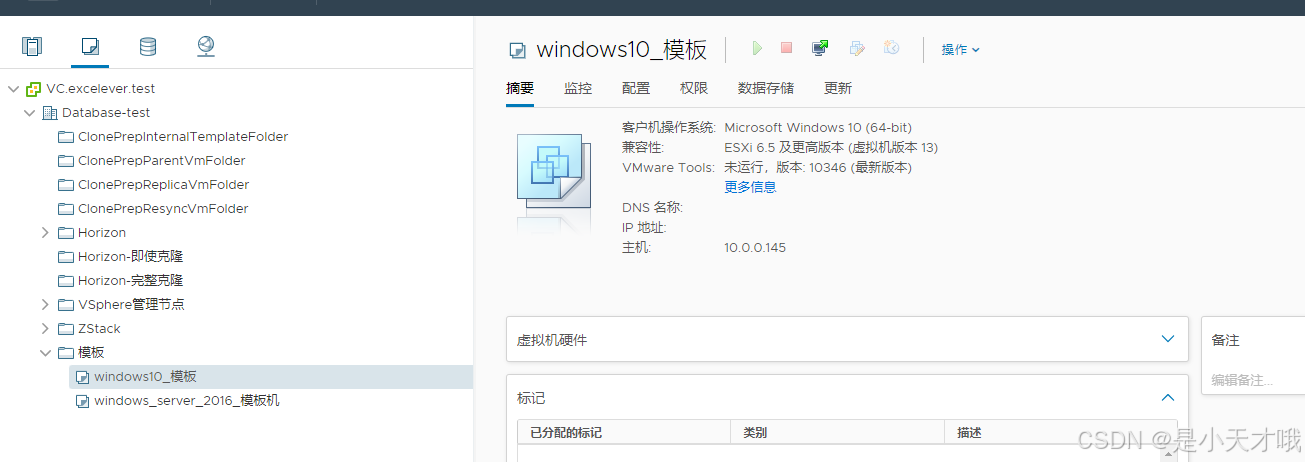The height and width of the screenshot is (462, 1305).
Task: Collapse the Database-test datacenter node
Action: (29, 113)
